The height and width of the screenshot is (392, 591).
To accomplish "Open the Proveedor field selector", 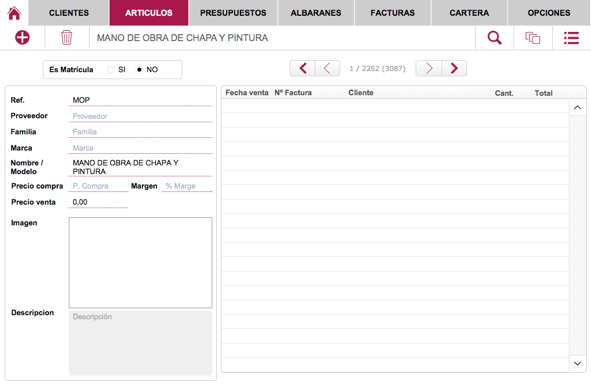I will pos(140,116).
